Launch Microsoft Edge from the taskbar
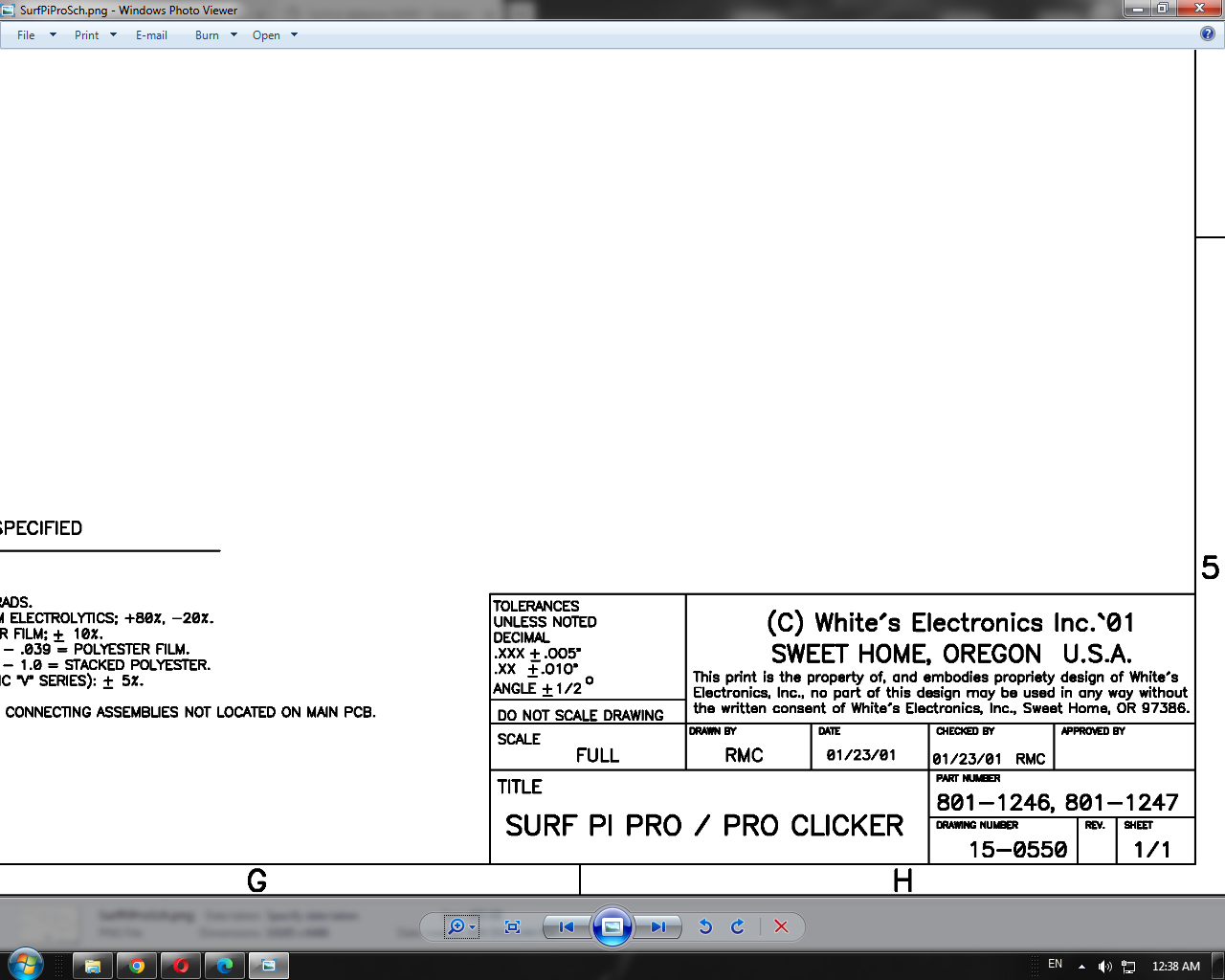Screen dimensions: 1225x980 [x=225, y=966]
